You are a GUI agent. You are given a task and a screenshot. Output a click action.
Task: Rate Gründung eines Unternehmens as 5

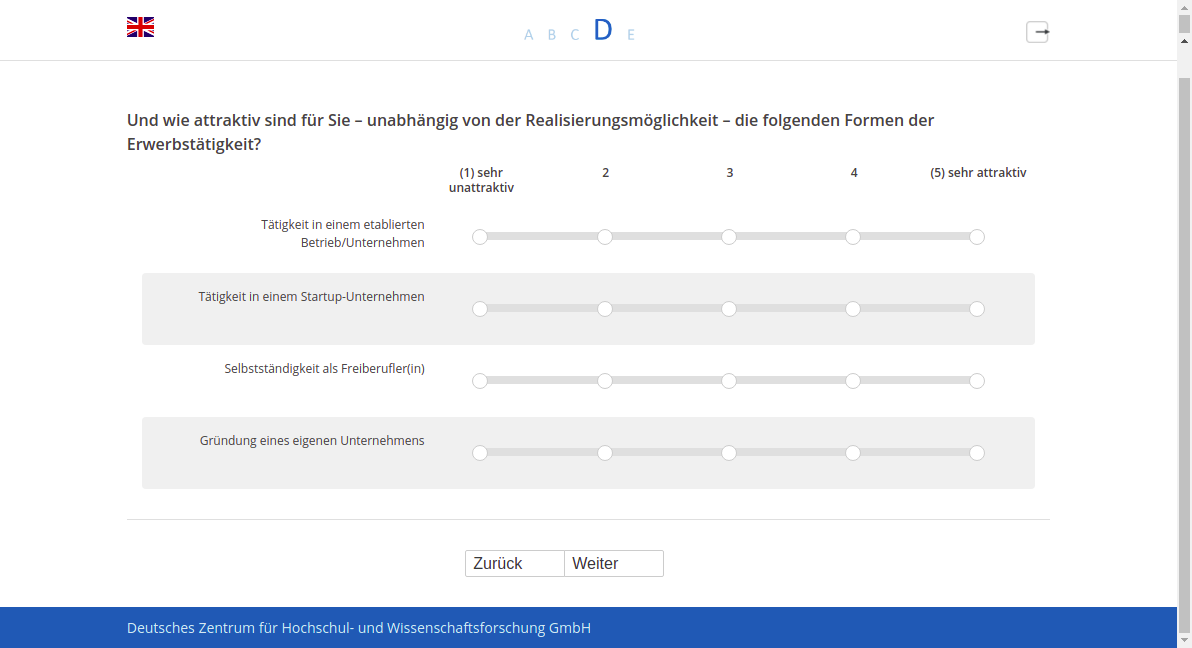(x=977, y=453)
